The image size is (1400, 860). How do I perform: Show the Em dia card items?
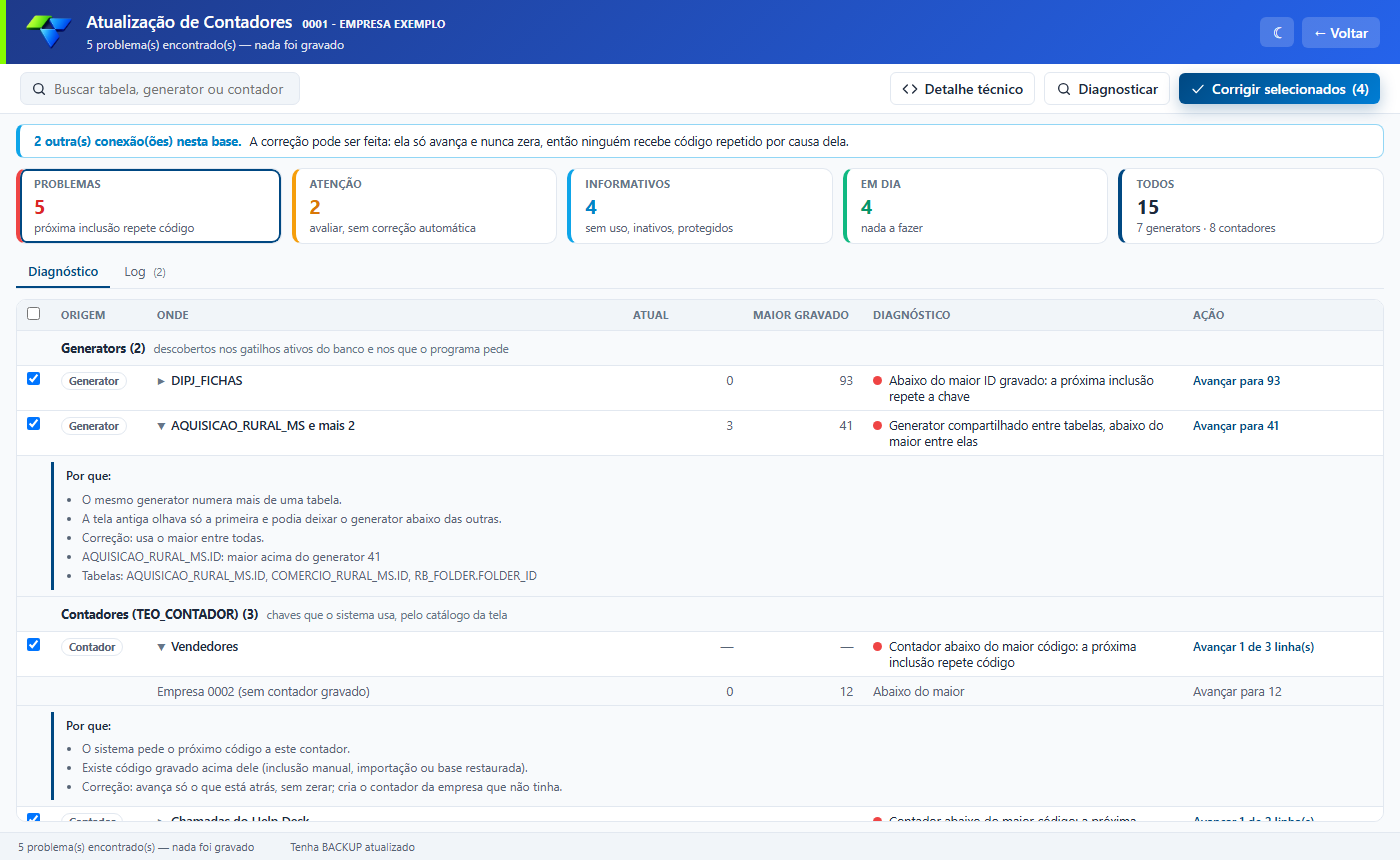click(x=975, y=206)
